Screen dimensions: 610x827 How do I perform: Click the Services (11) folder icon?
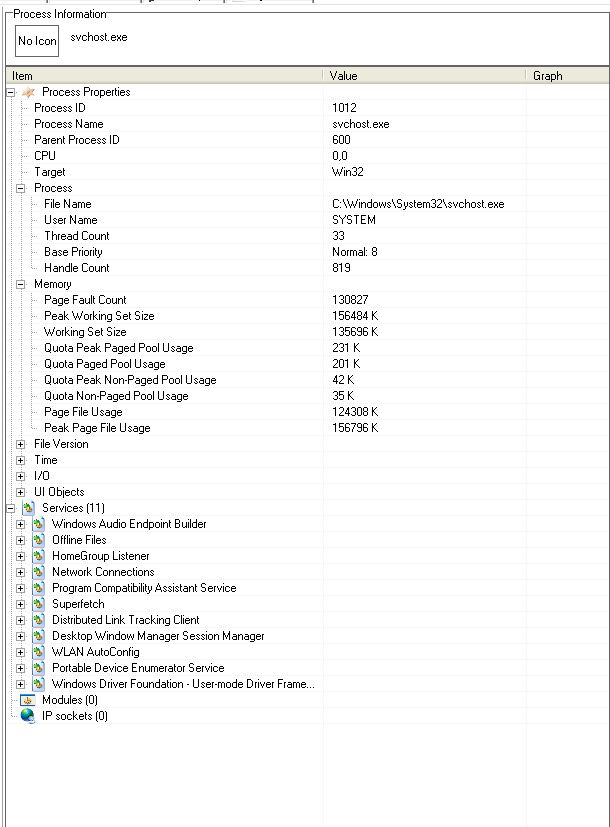[x=28, y=508]
